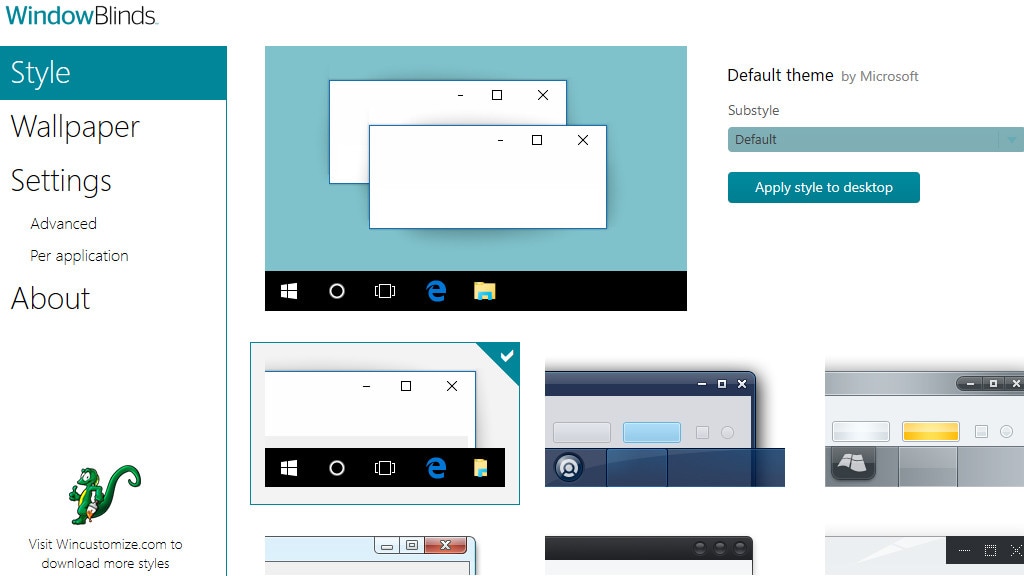
Task: Click Task View icon in selected thumbnail taskbar
Action: click(385, 468)
